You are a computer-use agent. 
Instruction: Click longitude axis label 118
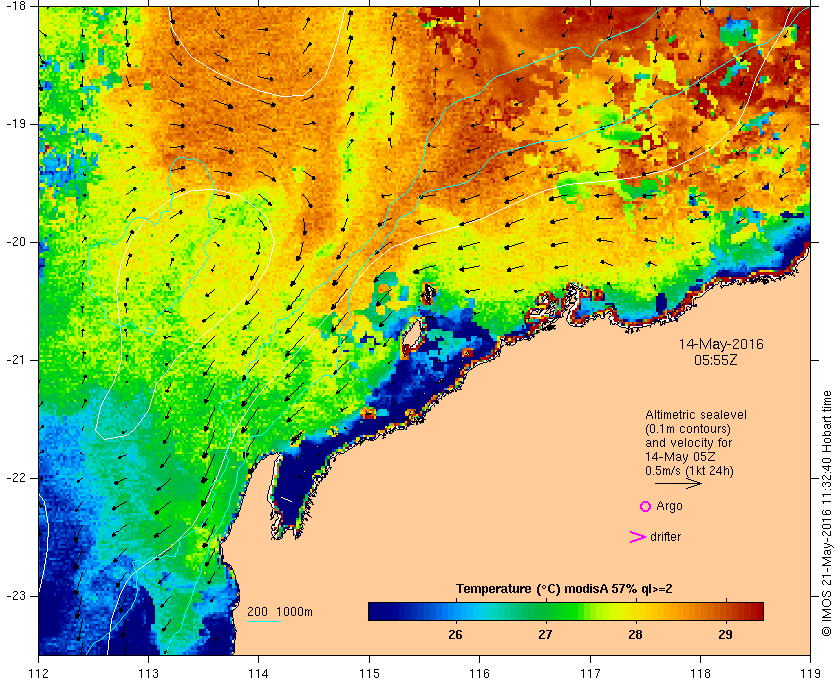pyautogui.click(x=700, y=673)
